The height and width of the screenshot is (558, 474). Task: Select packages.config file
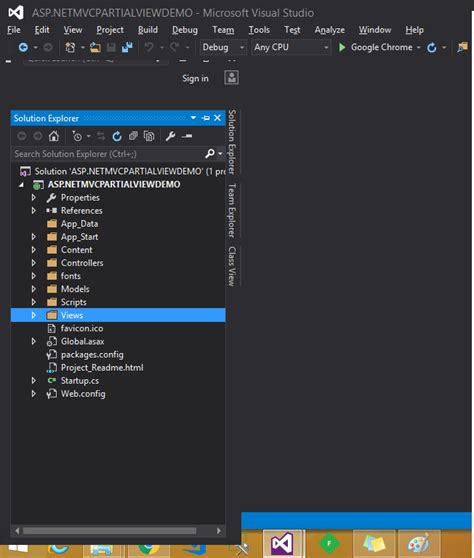(92, 355)
